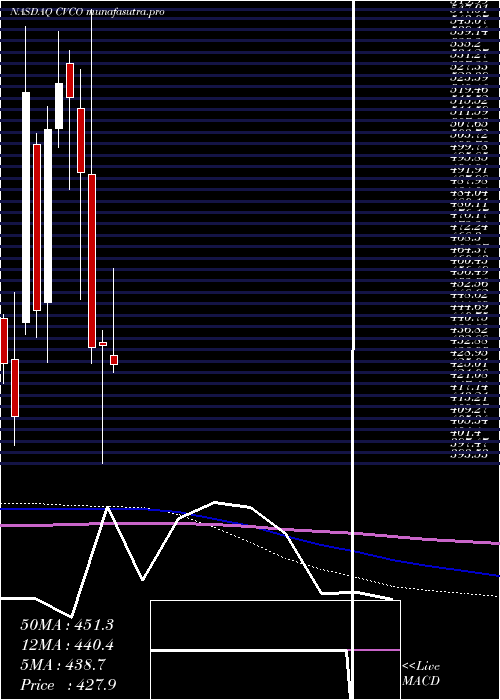The image size is (500, 700).
Task: Click the 401.4 price axis label
Action: click(464, 433)
